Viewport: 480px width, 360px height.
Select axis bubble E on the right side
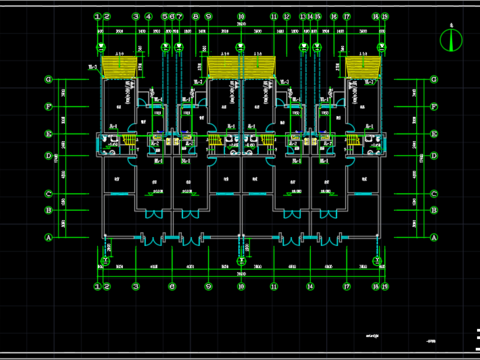click(x=434, y=134)
